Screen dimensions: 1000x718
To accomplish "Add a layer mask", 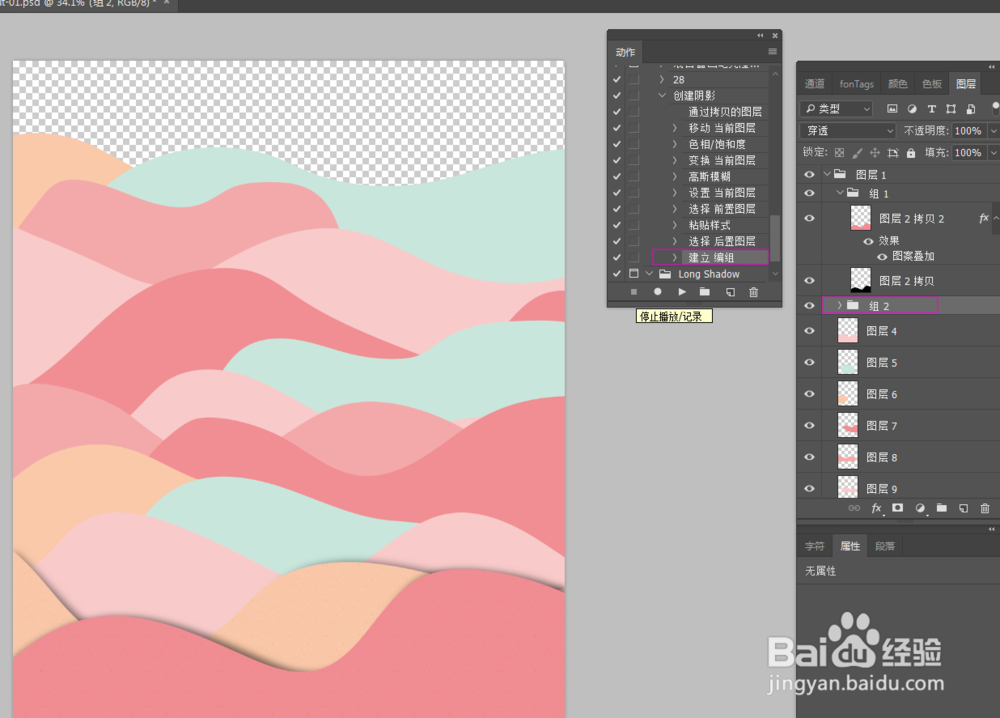I will click(896, 509).
